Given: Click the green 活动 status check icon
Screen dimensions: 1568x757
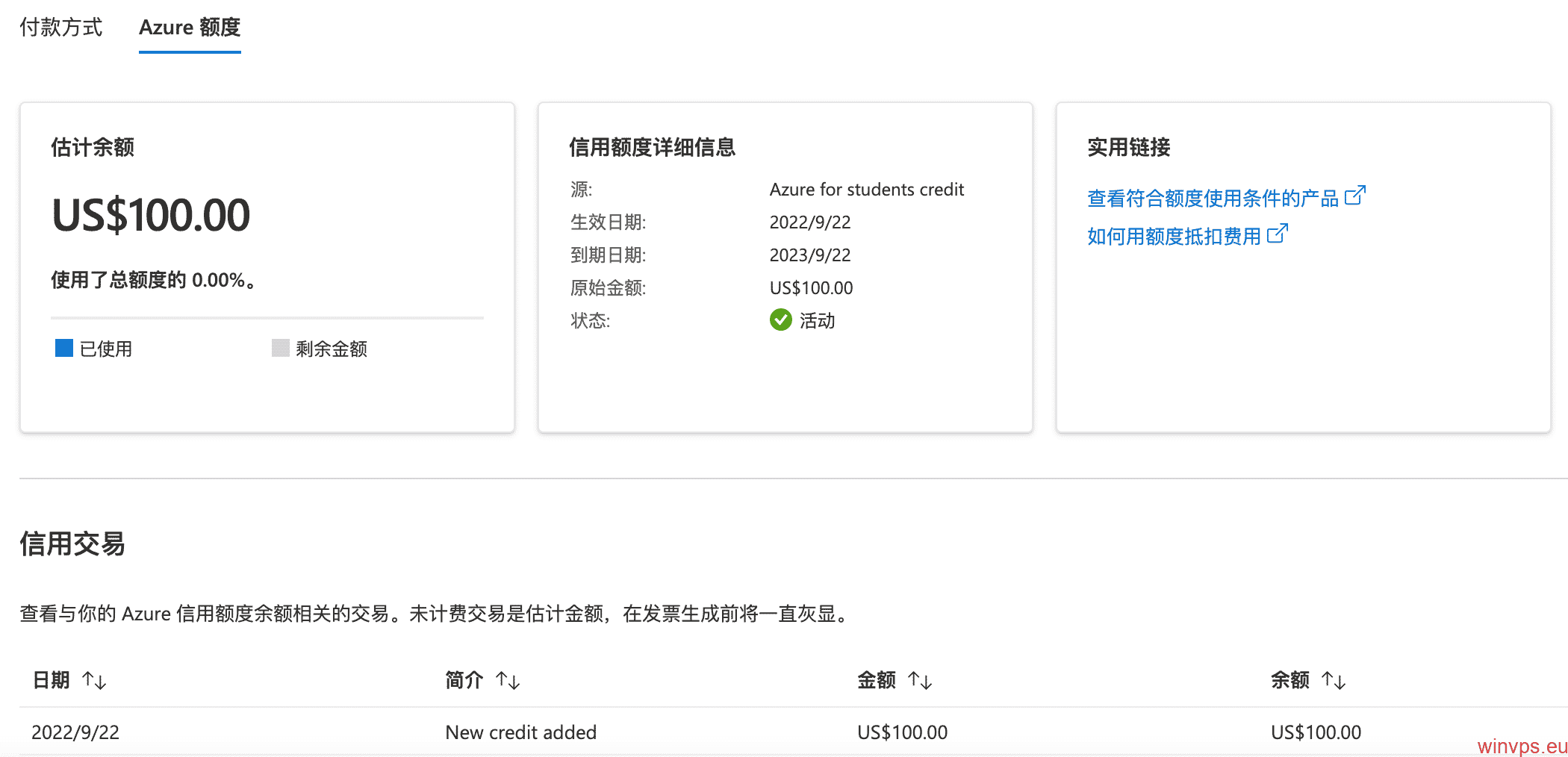Looking at the screenshot, I should (781, 320).
